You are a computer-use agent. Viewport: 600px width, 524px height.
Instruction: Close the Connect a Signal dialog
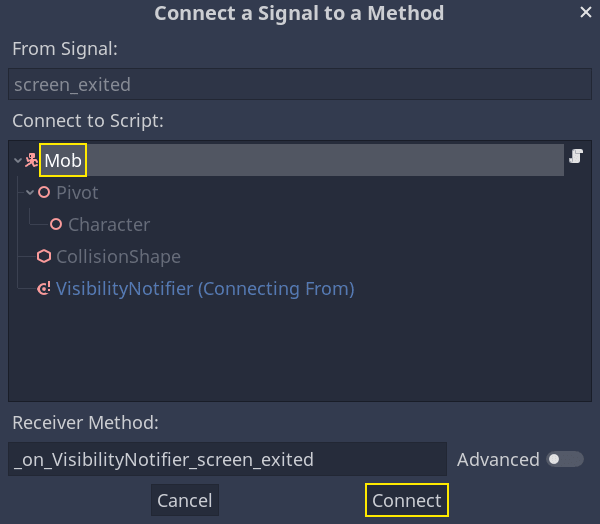coord(586,12)
